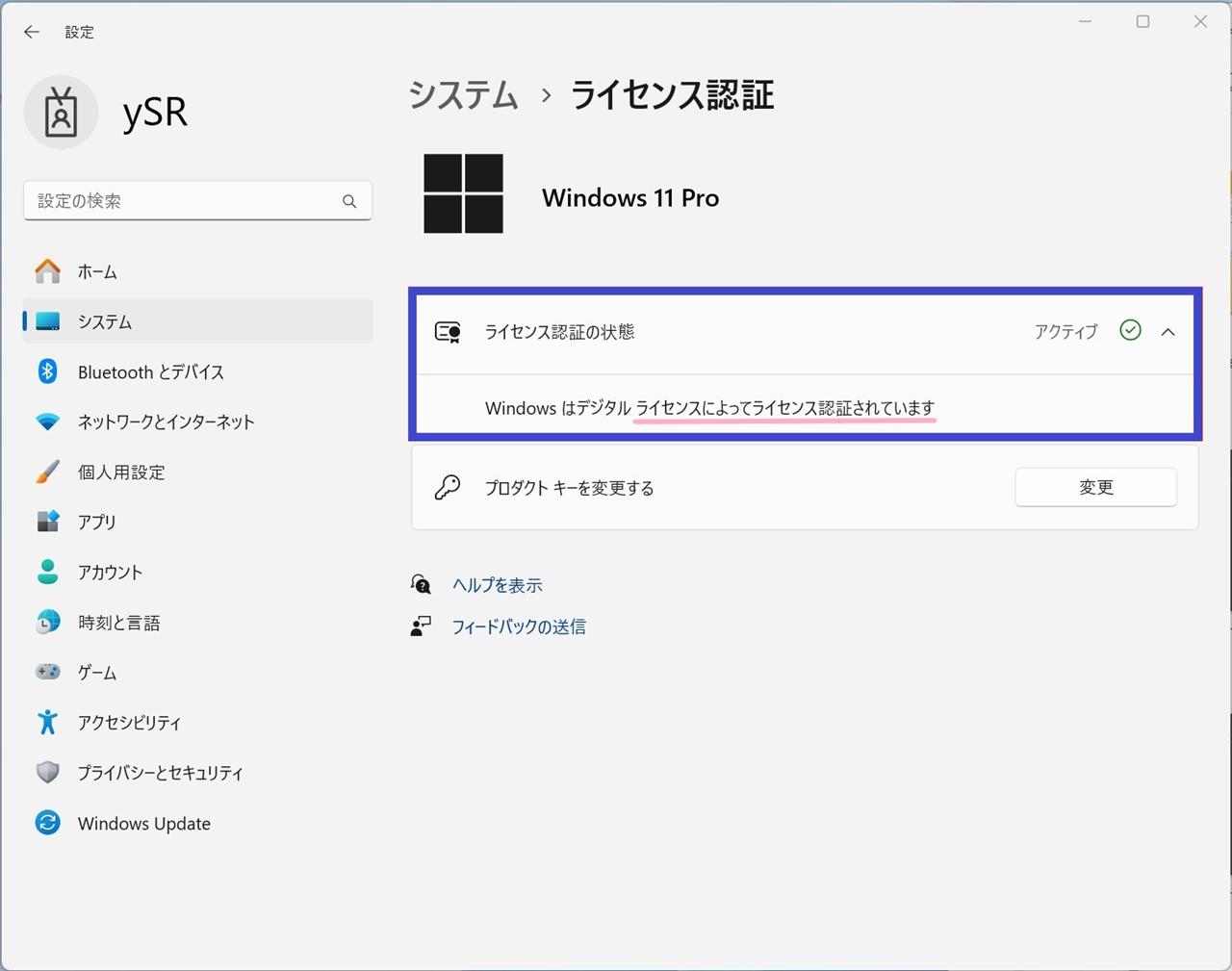Click the ライセンス認証 page title
Screen dimensions: 1232x971
pos(673,95)
